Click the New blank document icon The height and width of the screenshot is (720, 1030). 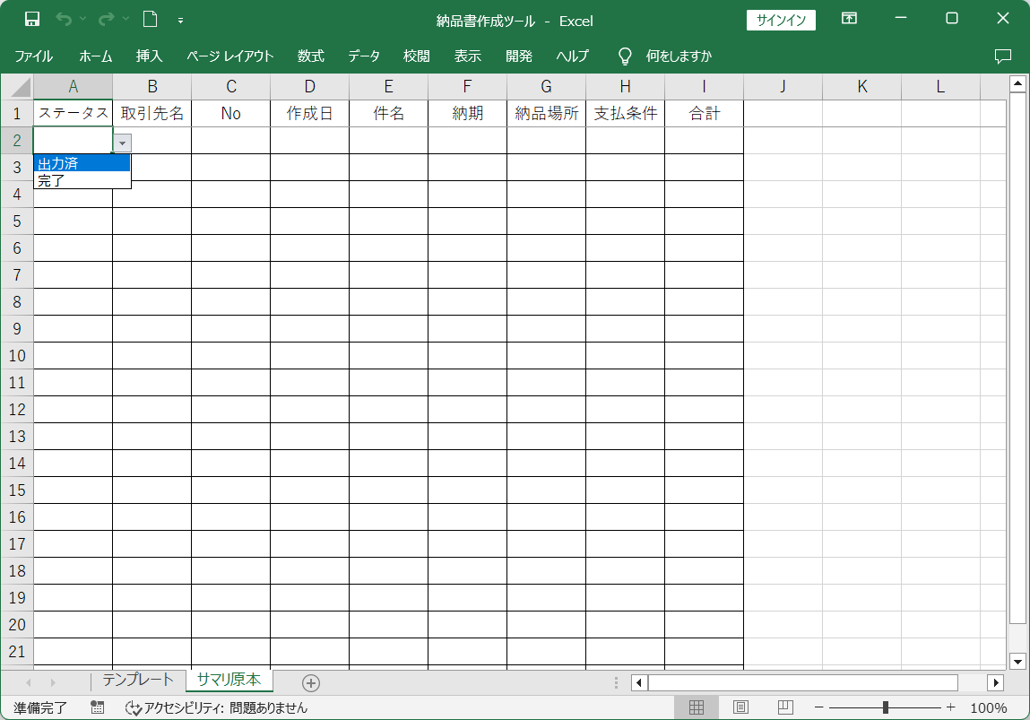(x=150, y=19)
